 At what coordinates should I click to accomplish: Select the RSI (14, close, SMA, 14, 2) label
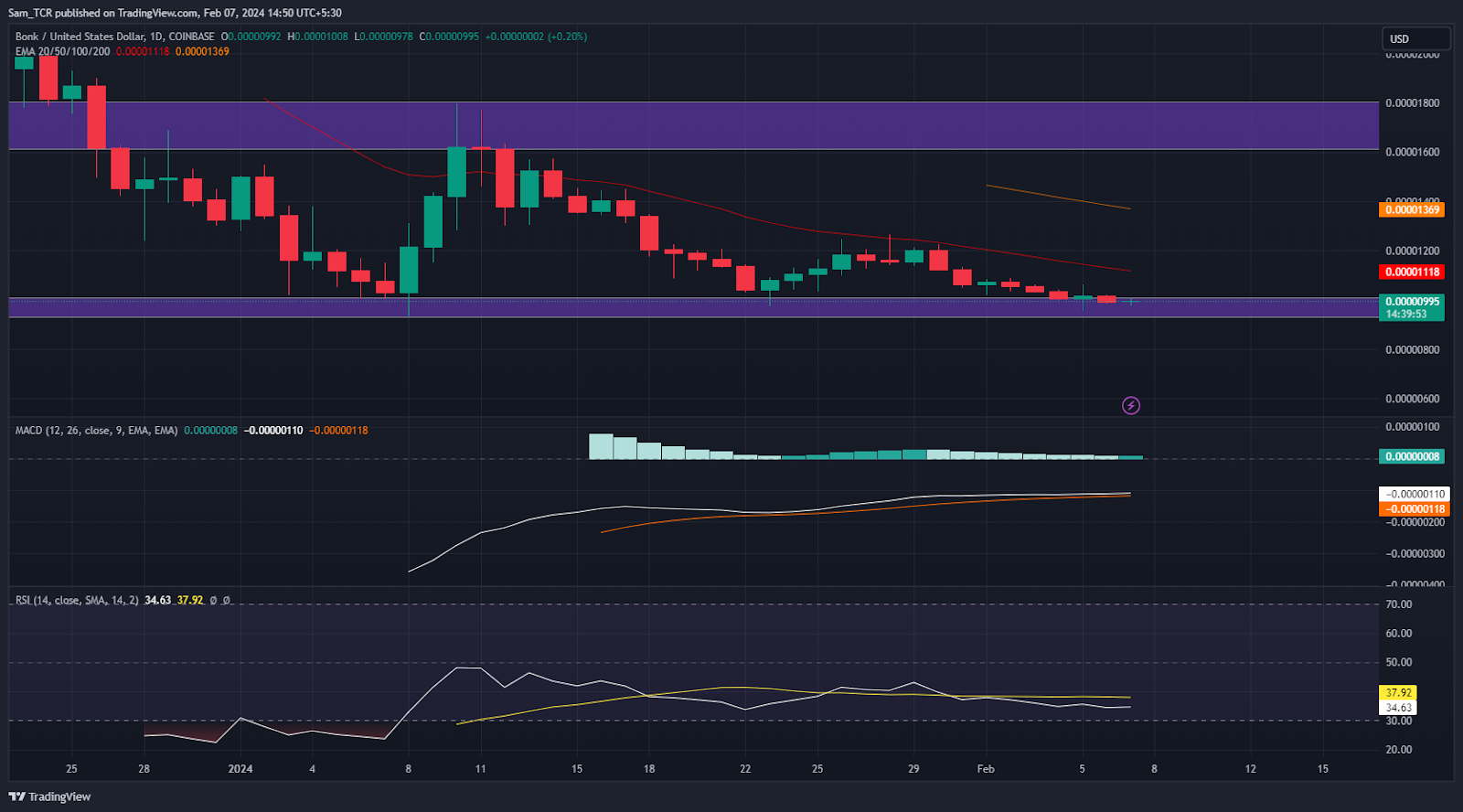(77, 600)
